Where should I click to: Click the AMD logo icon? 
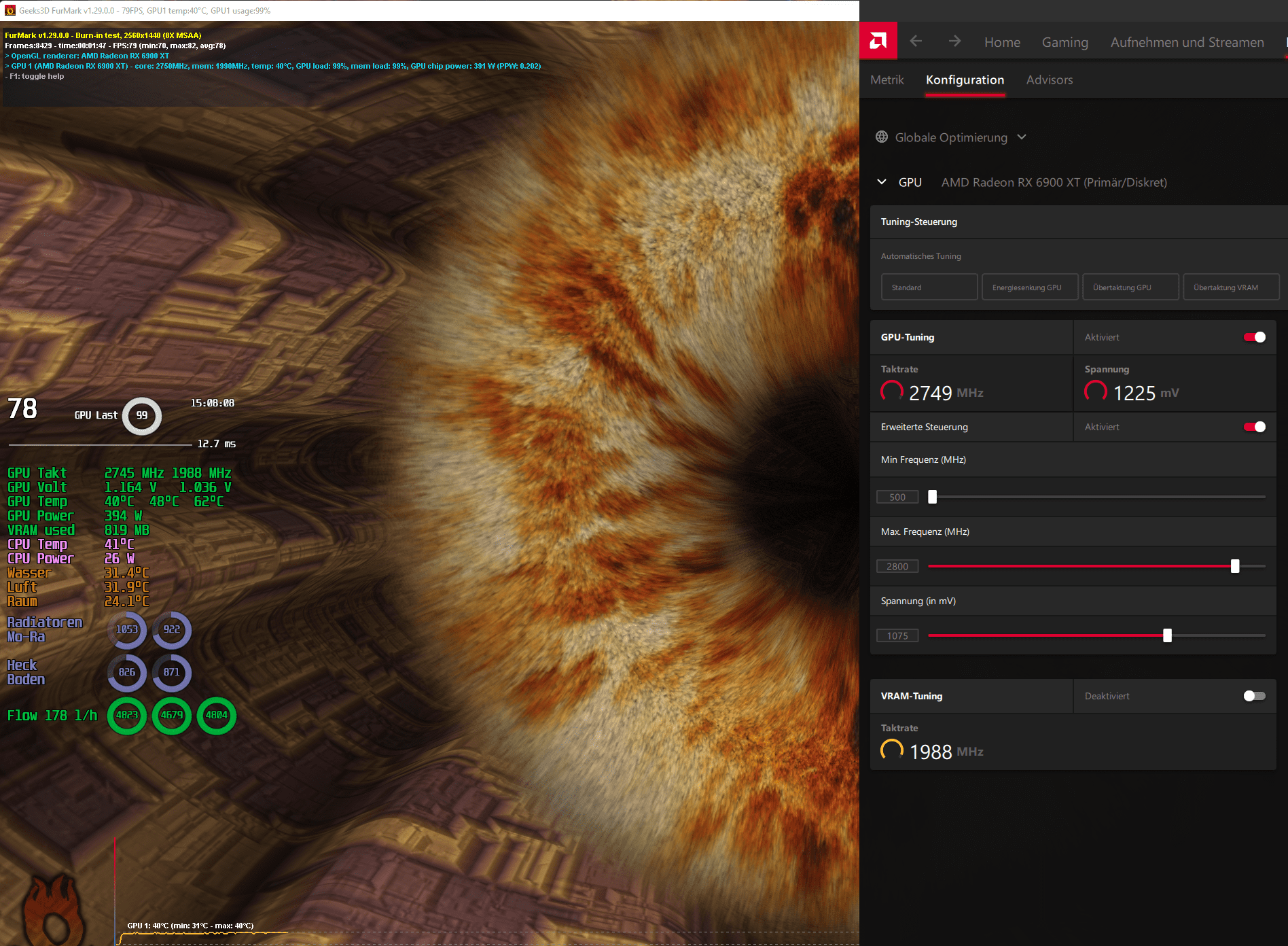coord(878,41)
